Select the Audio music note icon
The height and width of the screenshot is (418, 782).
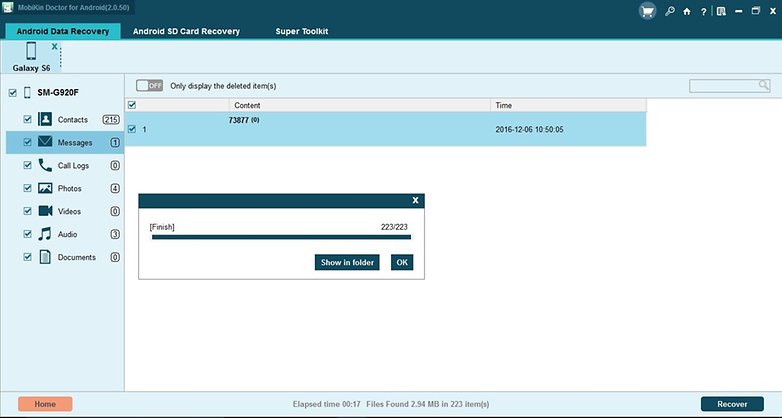coord(46,234)
